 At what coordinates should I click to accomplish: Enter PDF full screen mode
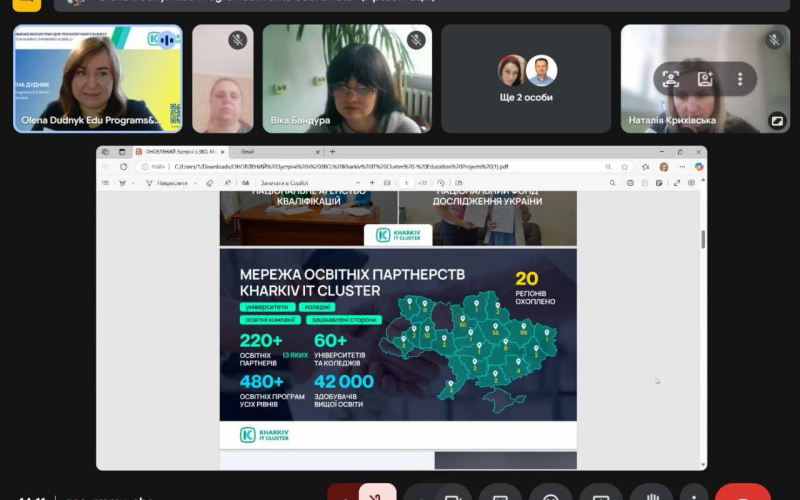coord(677,183)
